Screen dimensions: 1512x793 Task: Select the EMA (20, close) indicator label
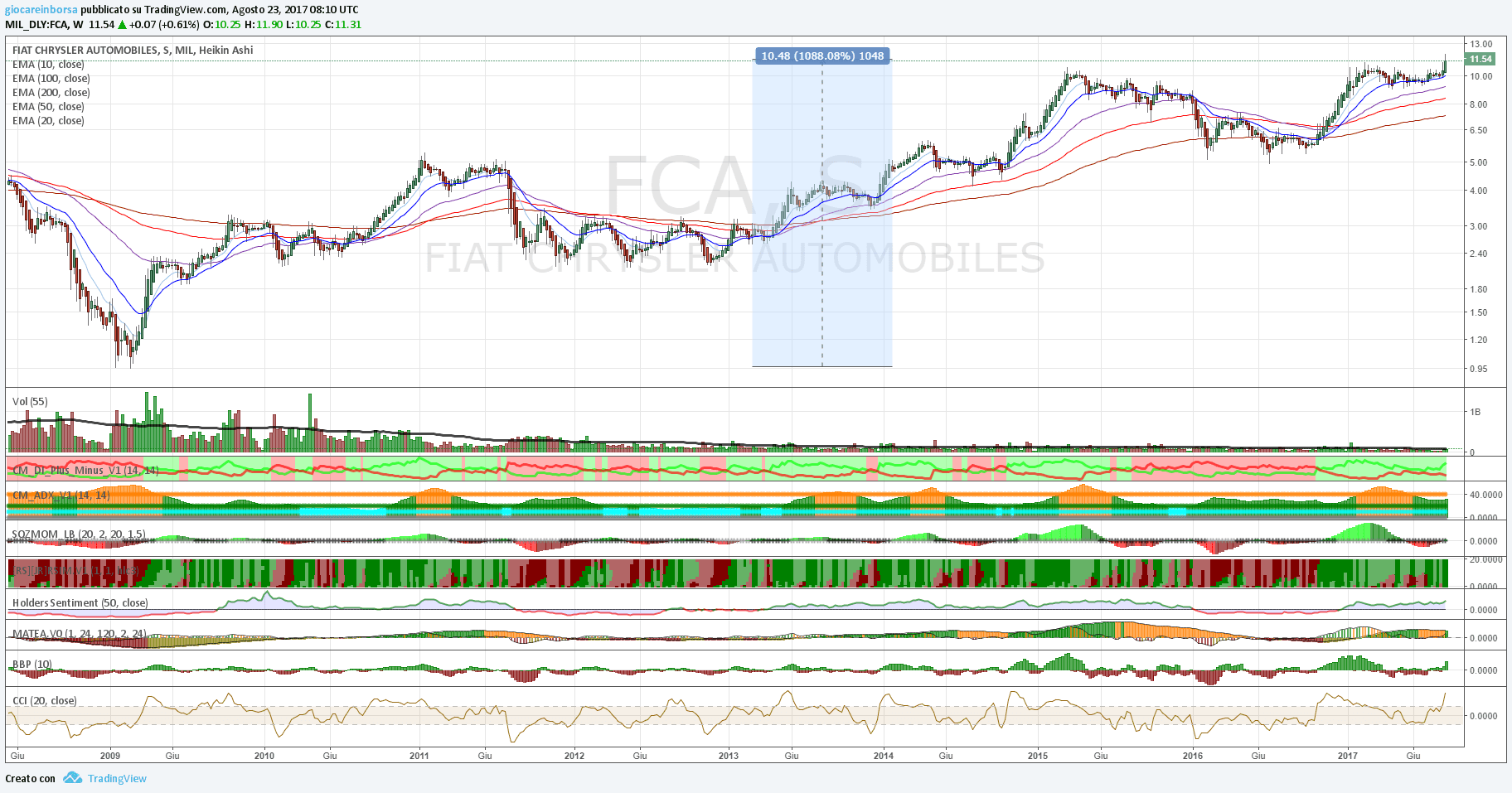[48, 120]
